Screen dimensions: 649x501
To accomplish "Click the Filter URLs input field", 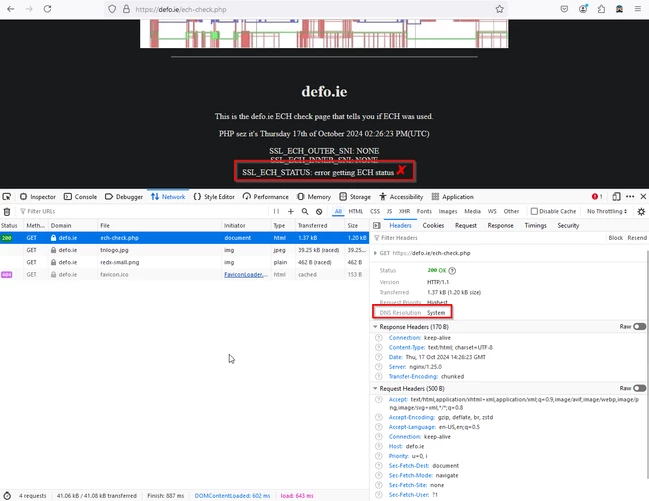I will click(x=143, y=211).
